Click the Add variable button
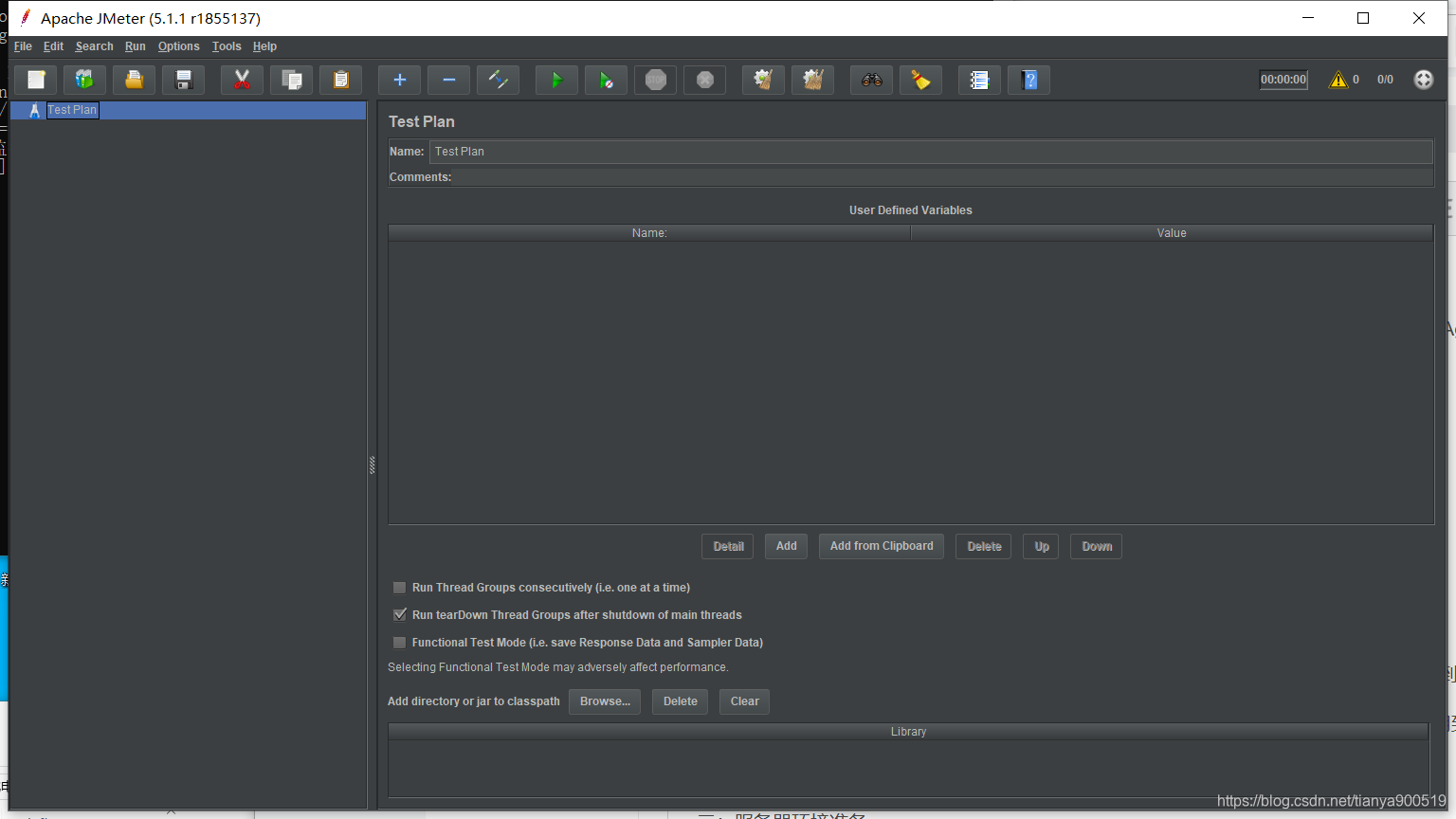The height and width of the screenshot is (819, 1456). click(x=787, y=546)
